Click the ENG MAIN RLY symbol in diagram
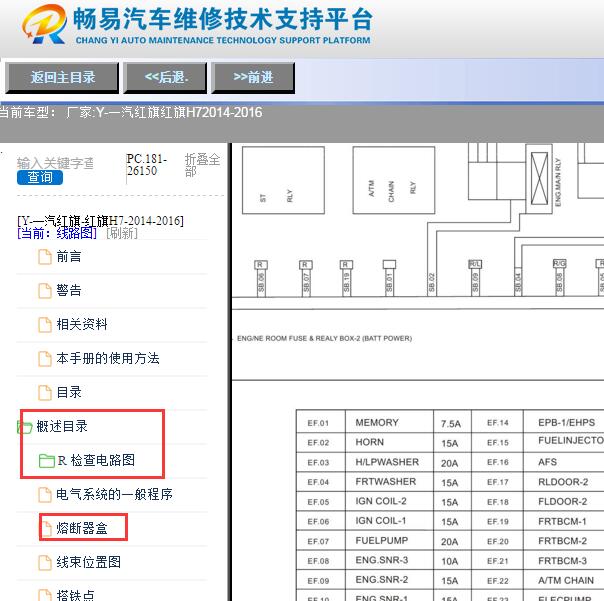The width and height of the screenshot is (604, 601). point(539,179)
